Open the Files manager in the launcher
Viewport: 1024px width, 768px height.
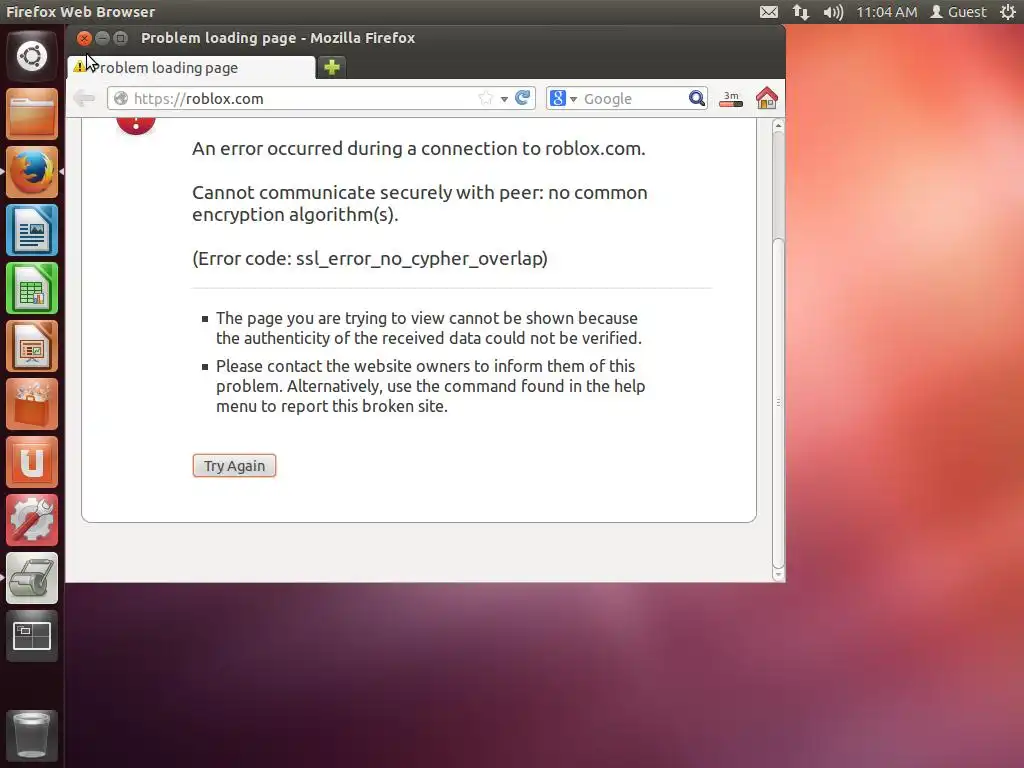point(32,114)
